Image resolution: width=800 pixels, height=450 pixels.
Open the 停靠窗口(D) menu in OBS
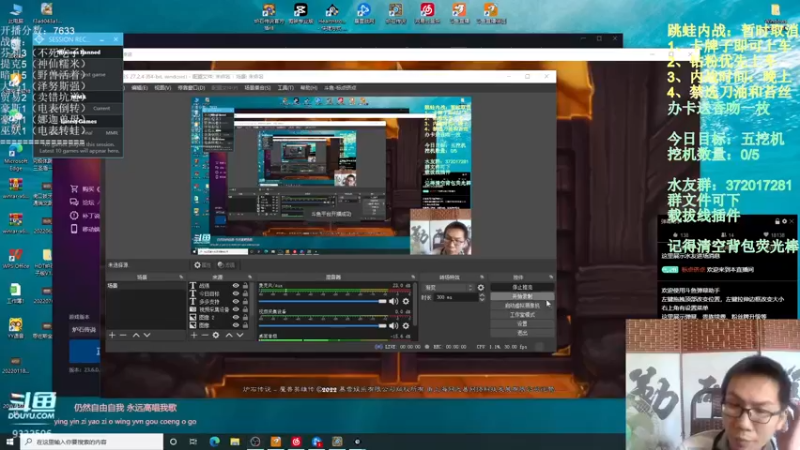191,88
